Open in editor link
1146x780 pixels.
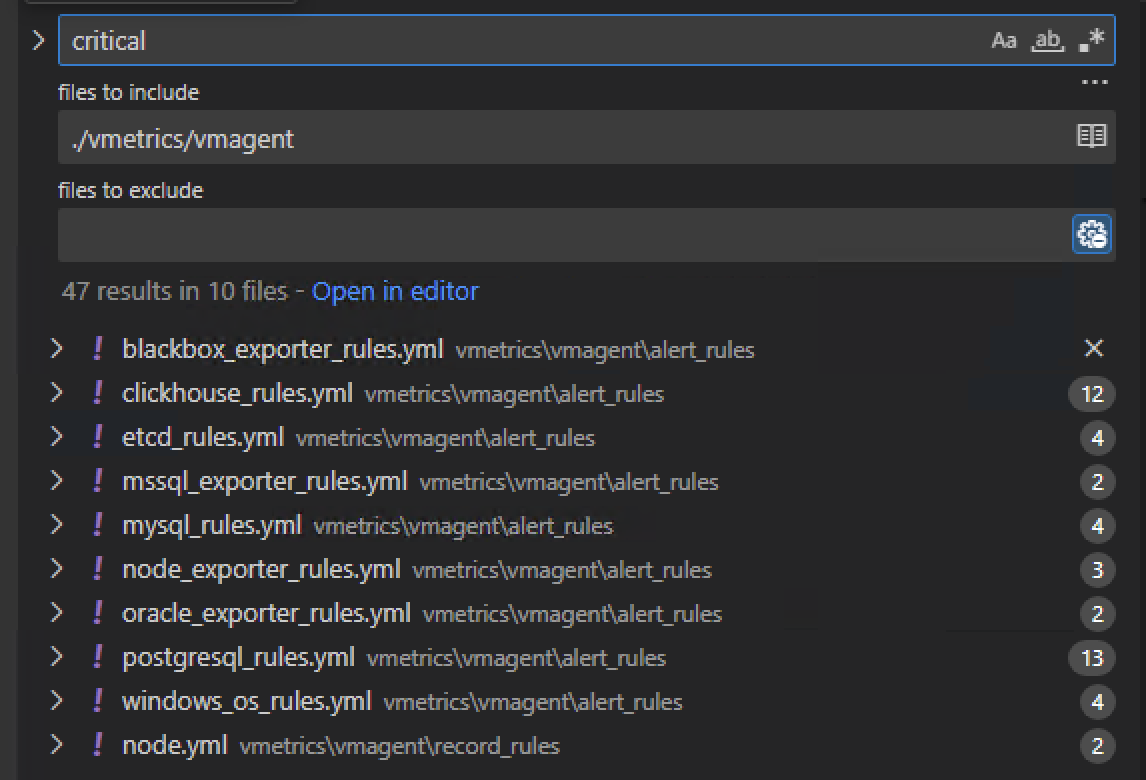(x=395, y=291)
